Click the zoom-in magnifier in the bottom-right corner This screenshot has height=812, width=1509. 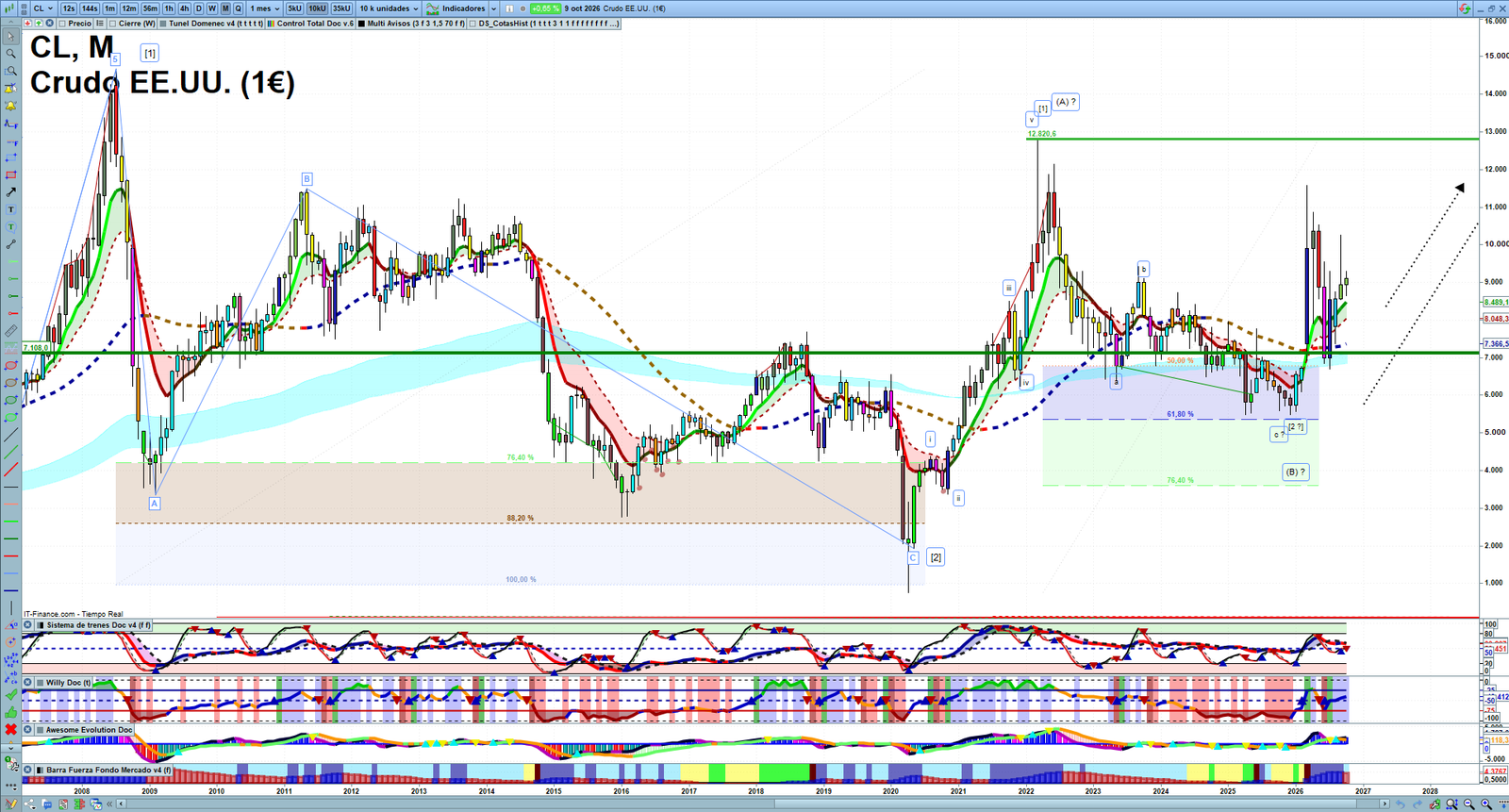coord(1486,804)
